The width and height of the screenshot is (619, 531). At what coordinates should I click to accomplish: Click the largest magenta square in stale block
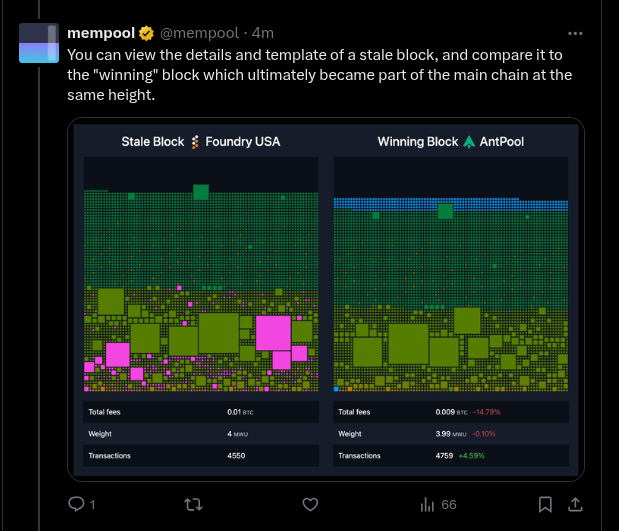[273, 332]
